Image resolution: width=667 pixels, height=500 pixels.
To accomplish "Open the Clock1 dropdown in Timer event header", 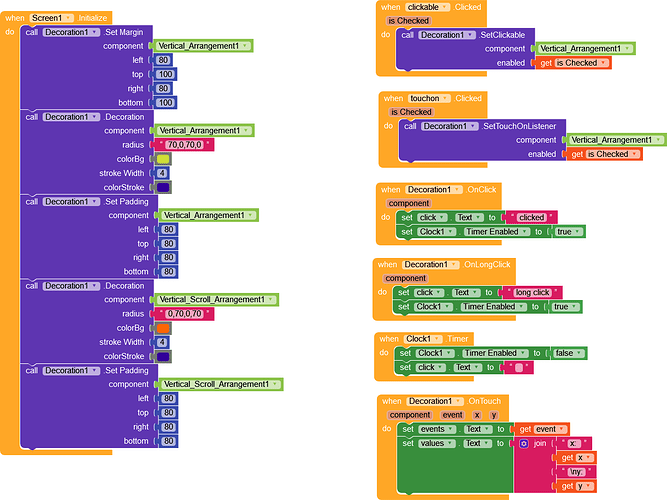I will click(423, 339).
